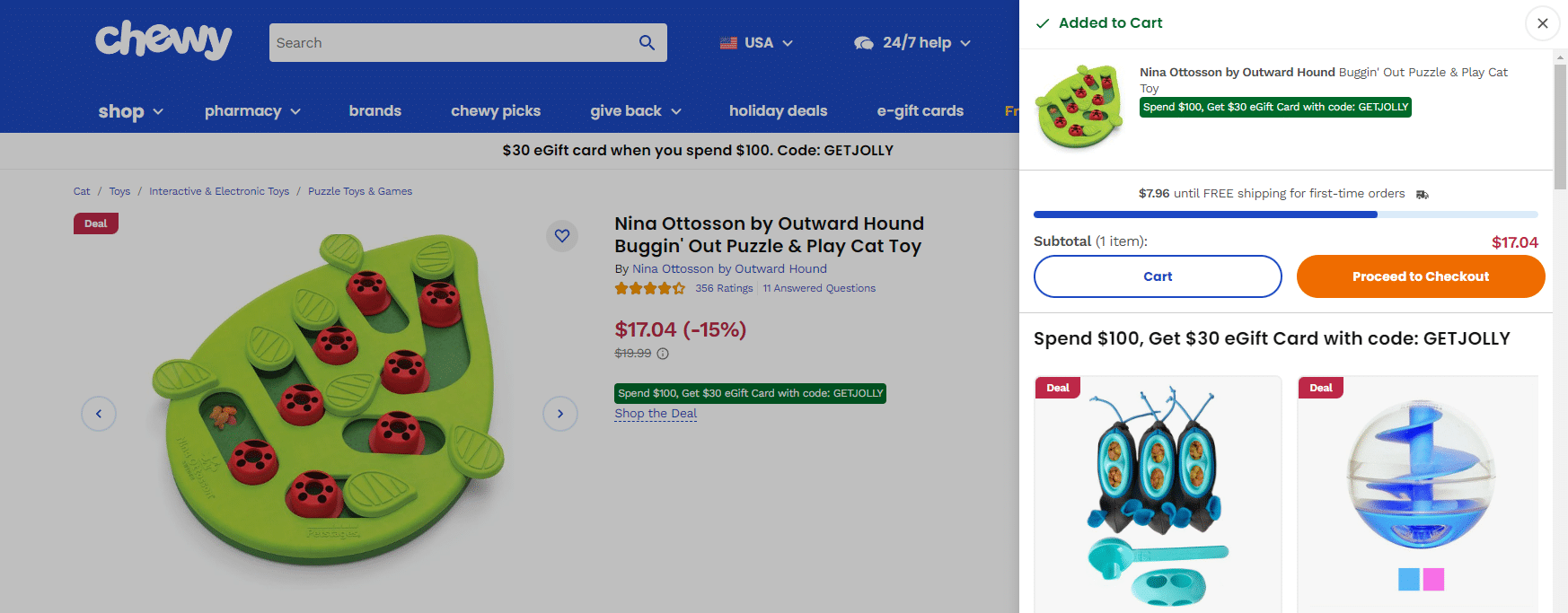1568x613 pixels.
Task: Open holiday deals from the navigation
Action: pyautogui.click(x=778, y=111)
